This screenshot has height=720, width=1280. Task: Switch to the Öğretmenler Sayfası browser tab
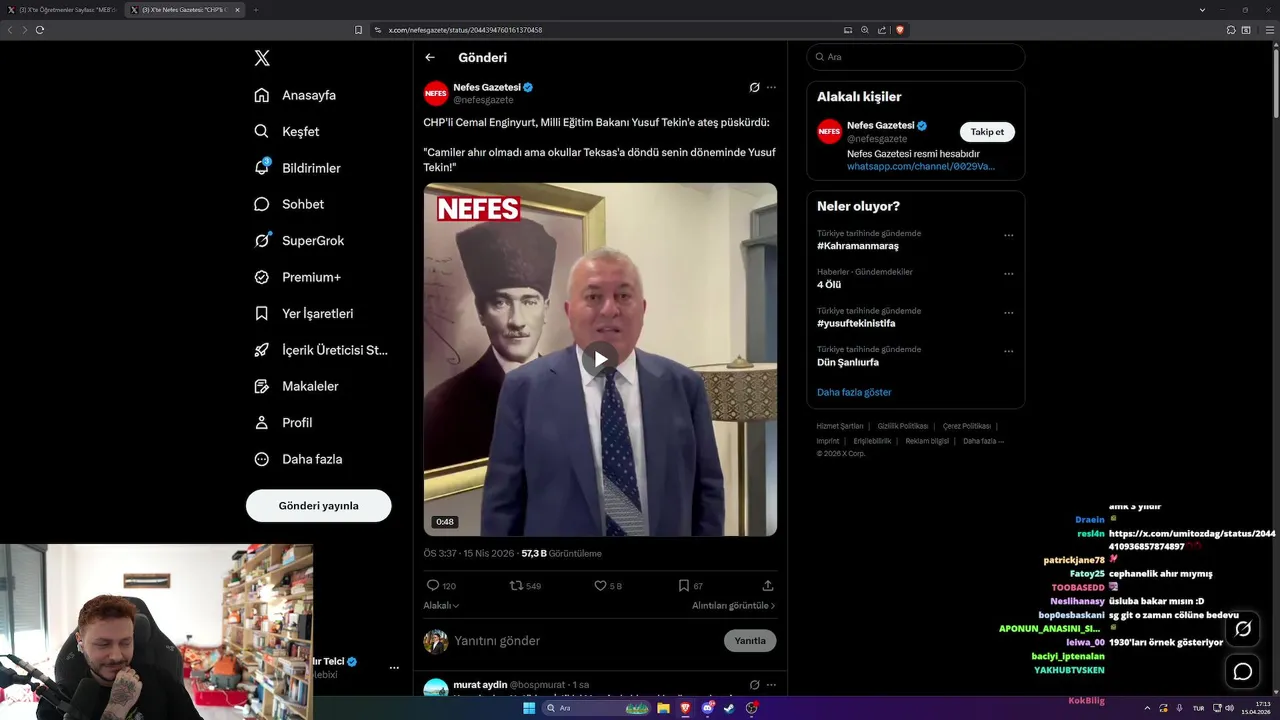63,10
